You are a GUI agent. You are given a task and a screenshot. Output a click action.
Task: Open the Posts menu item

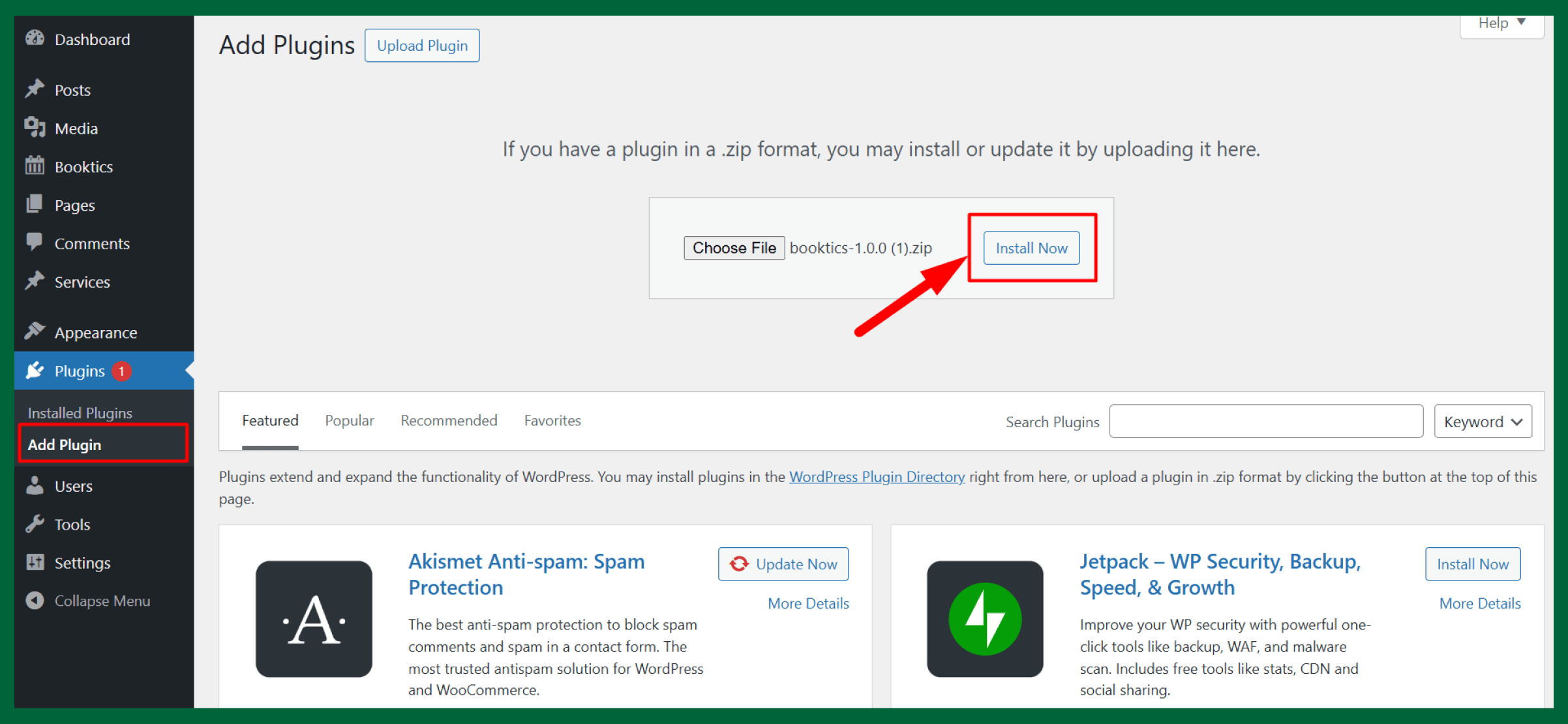tap(104, 90)
